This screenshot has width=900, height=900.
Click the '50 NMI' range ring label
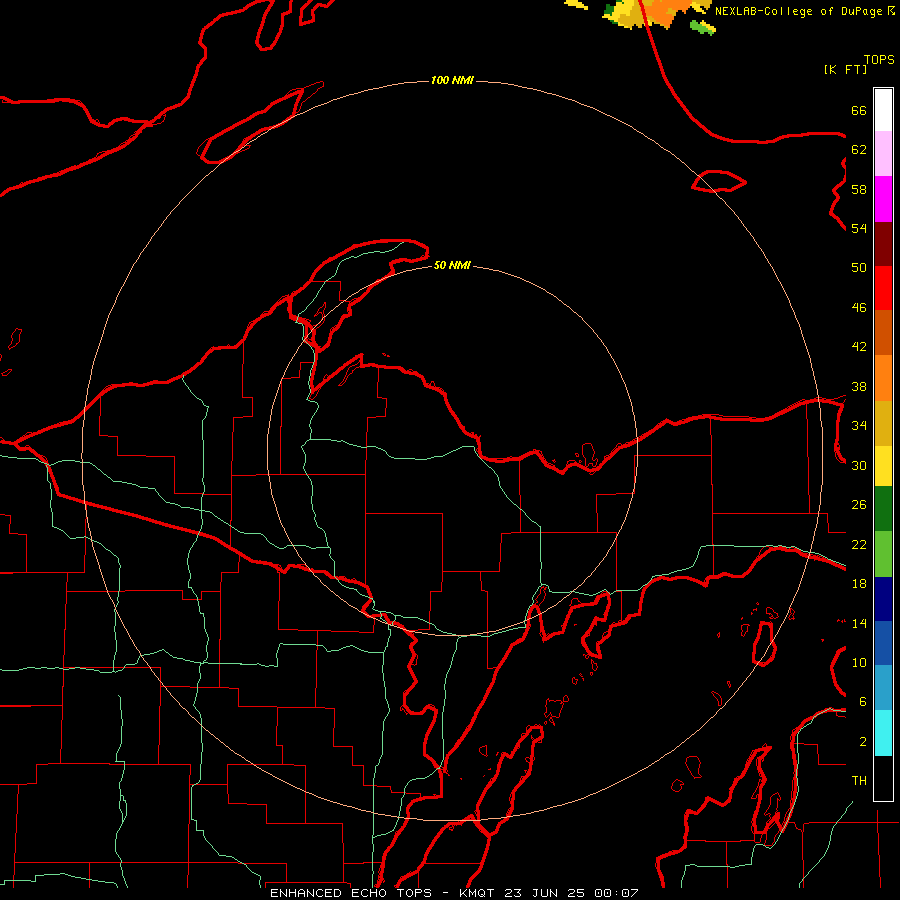click(452, 265)
